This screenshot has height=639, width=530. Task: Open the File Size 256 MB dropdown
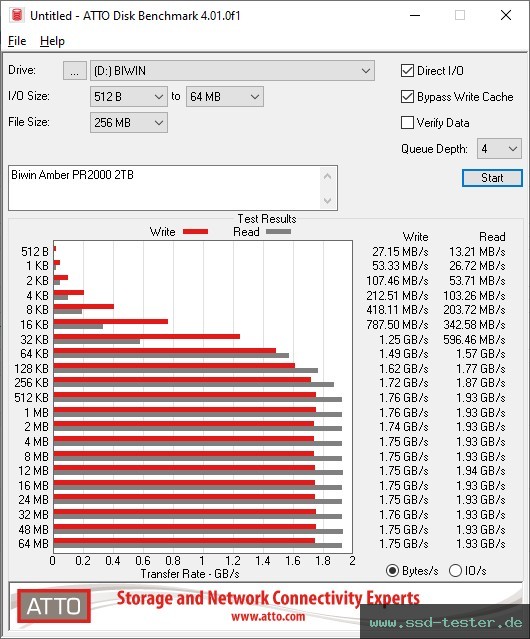129,123
